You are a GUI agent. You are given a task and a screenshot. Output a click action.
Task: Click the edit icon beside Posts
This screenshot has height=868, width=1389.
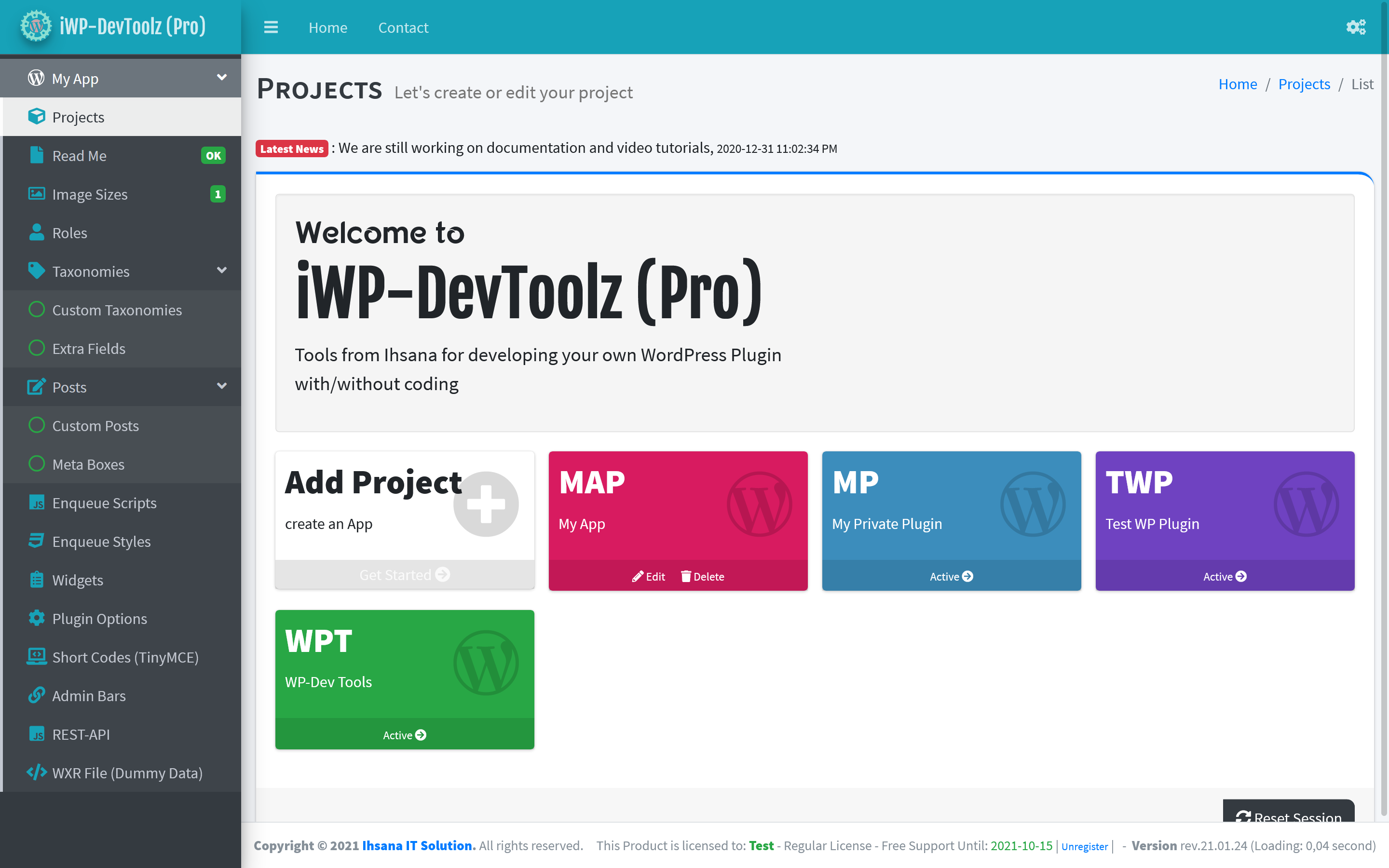(36, 386)
